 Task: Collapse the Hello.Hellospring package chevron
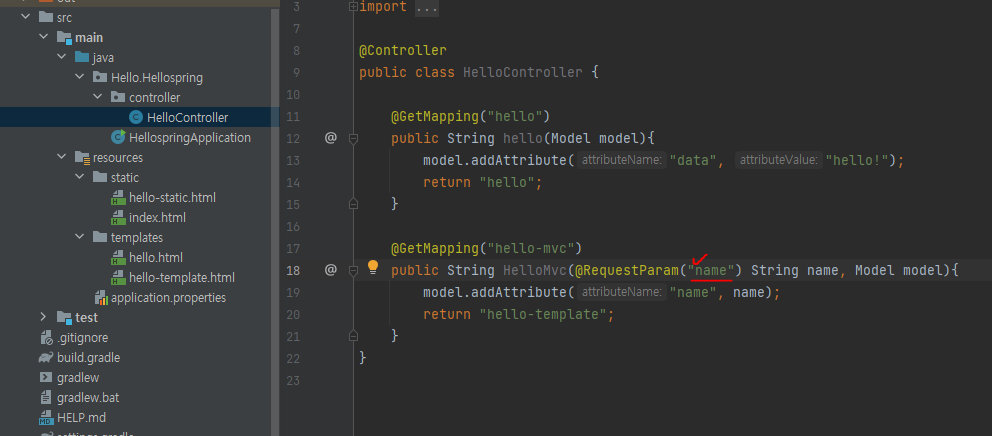click(x=79, y=77)
